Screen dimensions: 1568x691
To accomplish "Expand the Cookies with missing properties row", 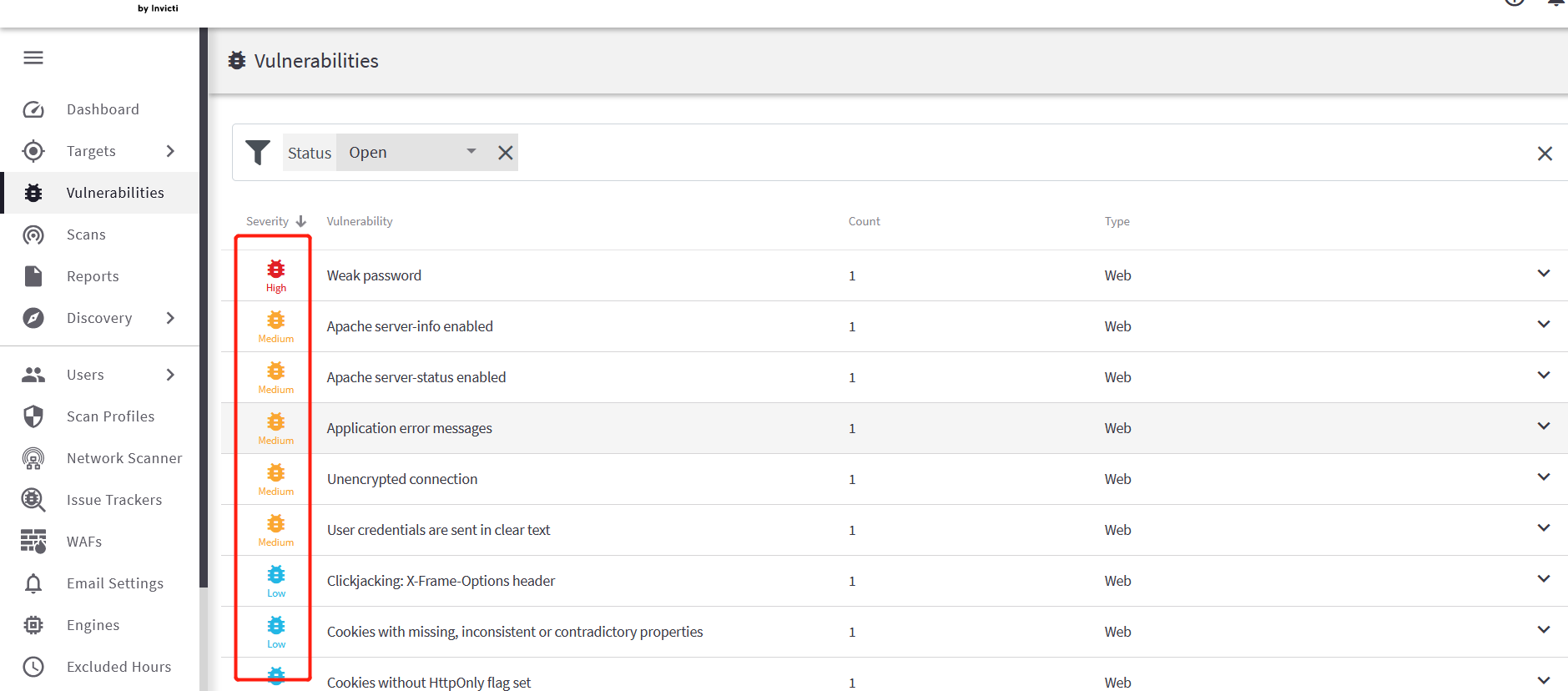I will [1544, 630].
